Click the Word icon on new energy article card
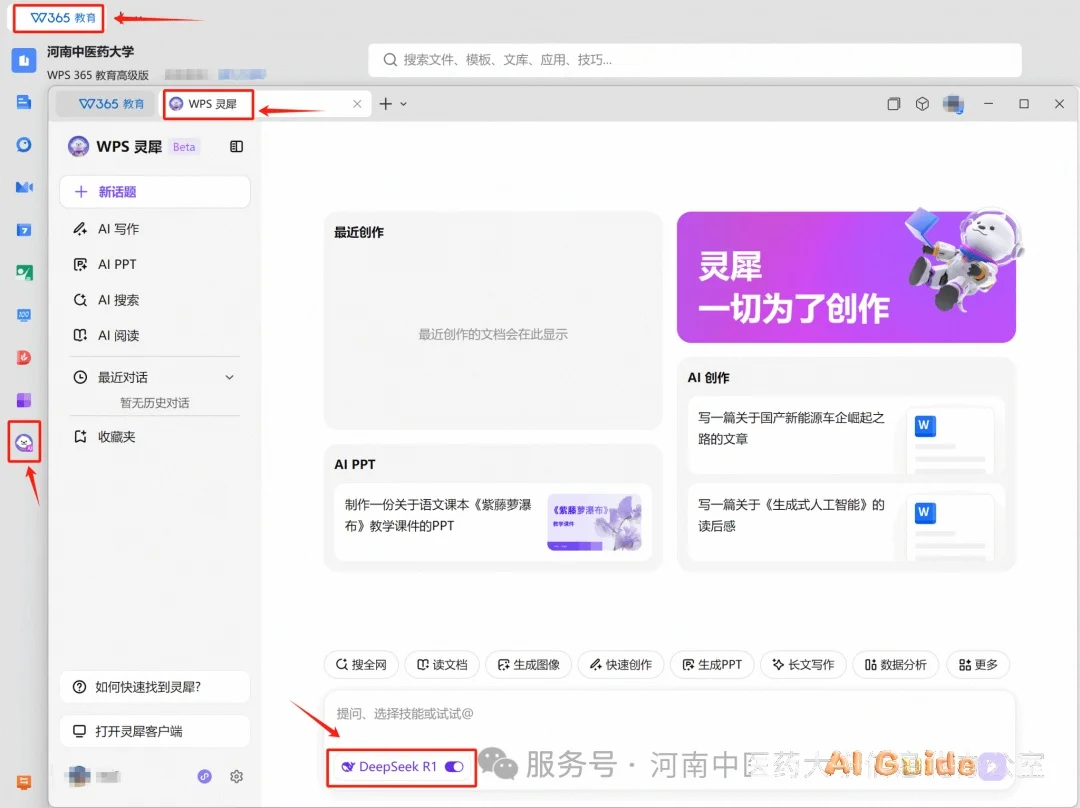1080x808 pixels. [924, 425]
